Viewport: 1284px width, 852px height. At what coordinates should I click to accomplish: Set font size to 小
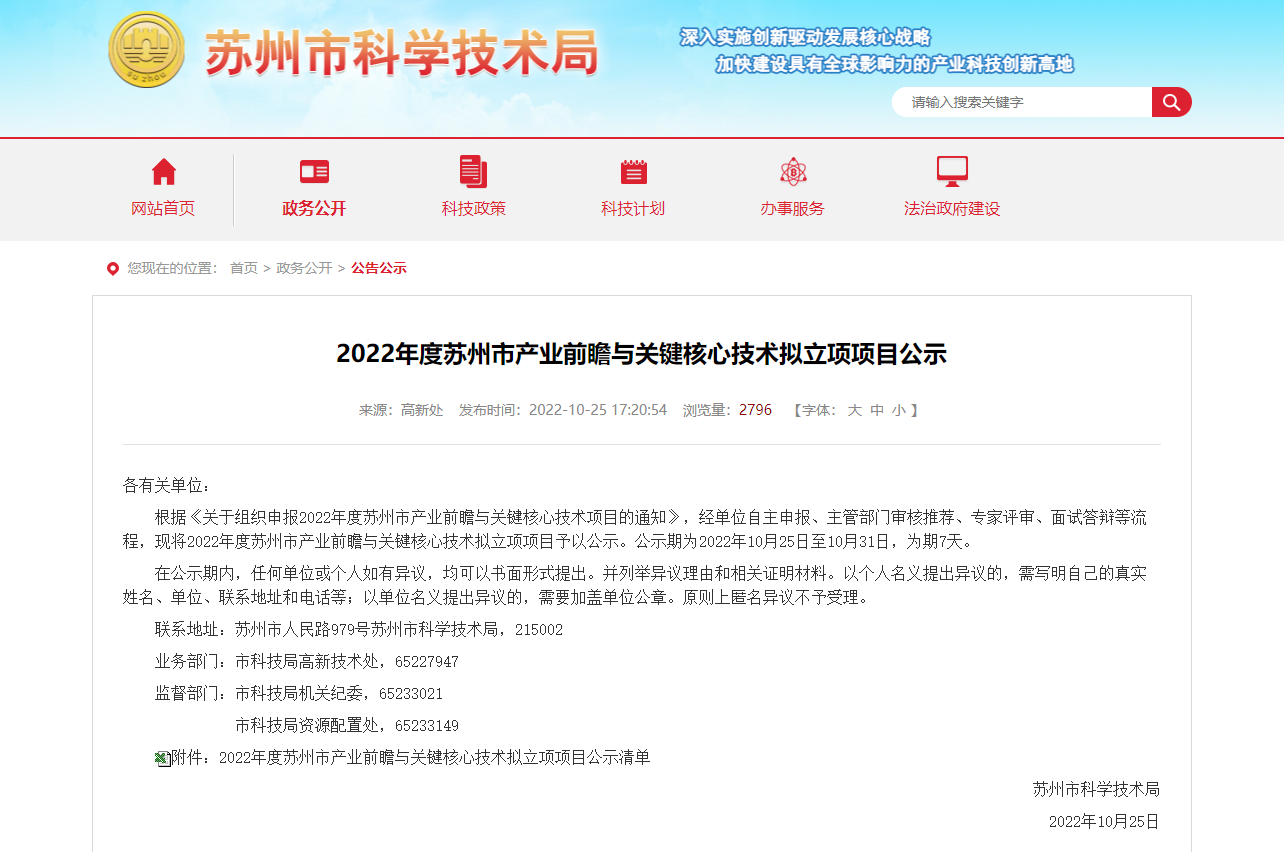899,410
